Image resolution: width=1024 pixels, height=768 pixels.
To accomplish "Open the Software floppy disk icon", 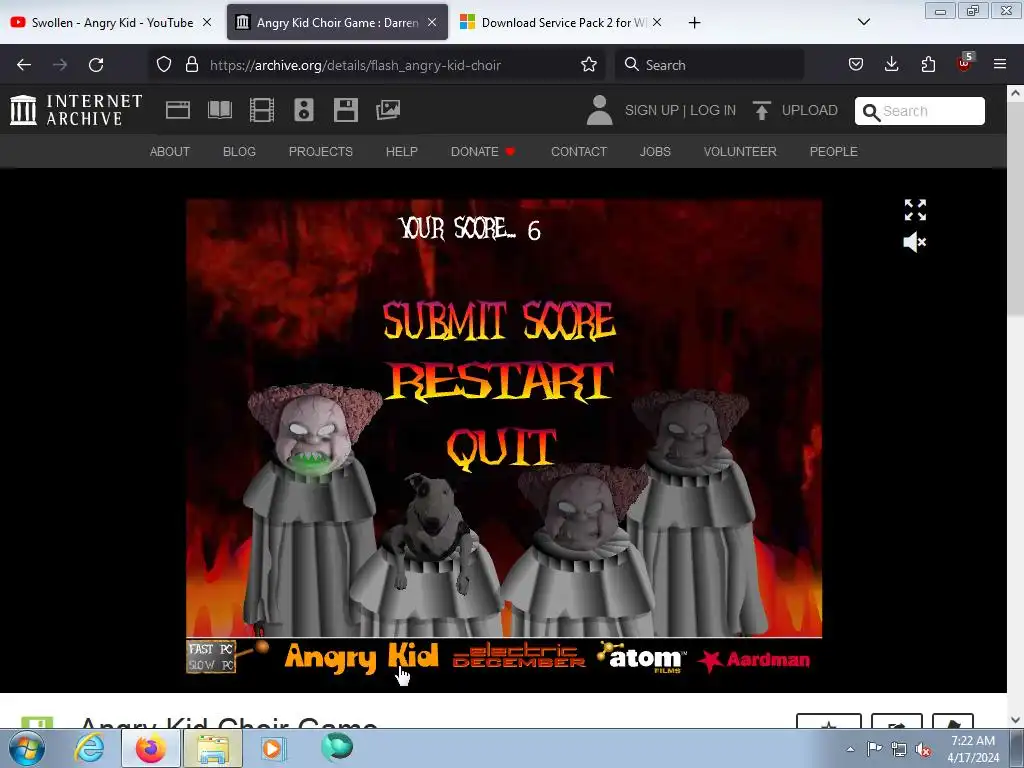I will click(x=345, y=110).
